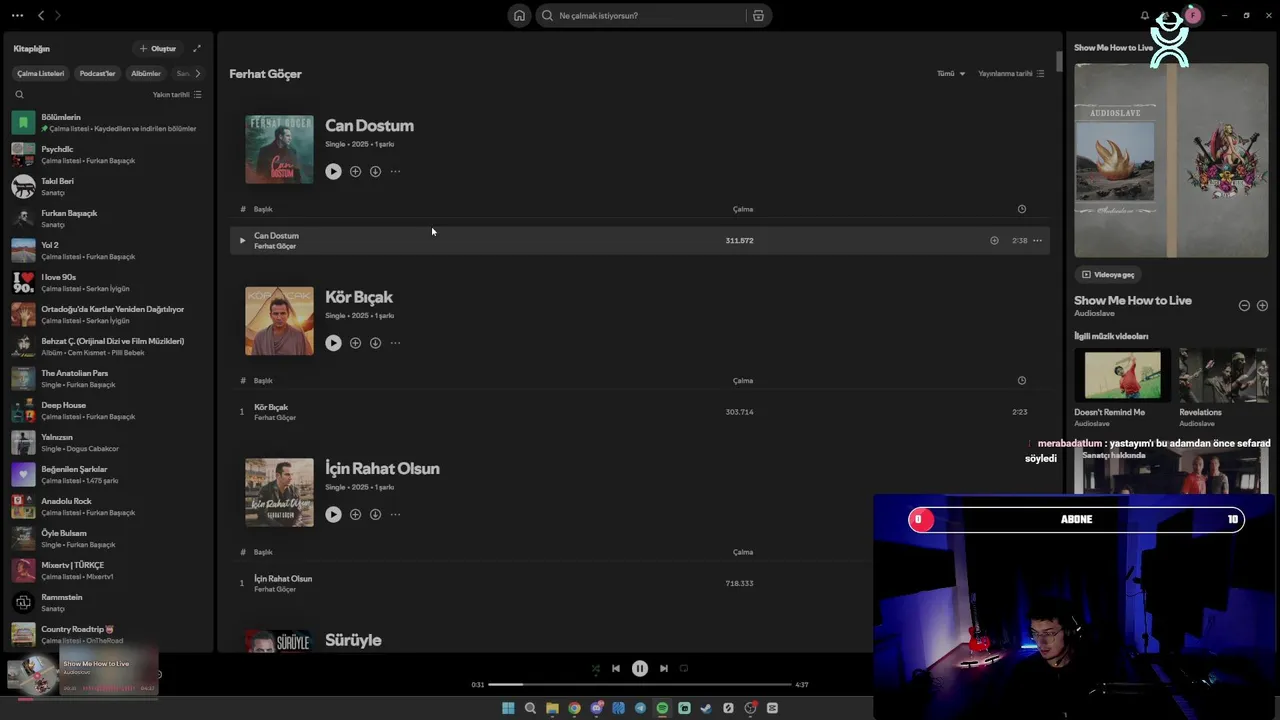This screenshot has height=720, width=1280.
Task: Toggle repeat mode
Action: [684, 668]
